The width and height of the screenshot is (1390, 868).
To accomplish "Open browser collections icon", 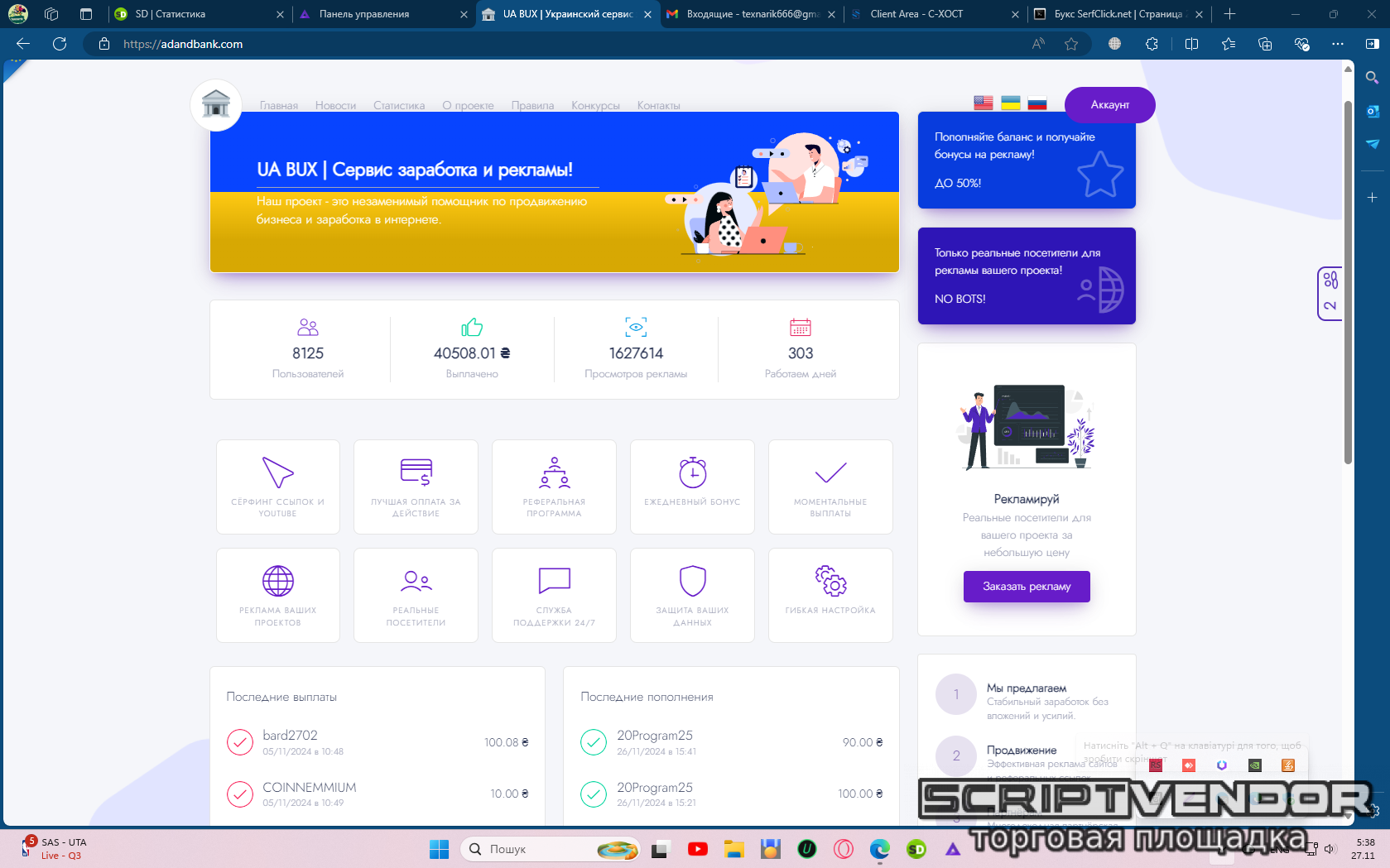I will click(1264, 44).
